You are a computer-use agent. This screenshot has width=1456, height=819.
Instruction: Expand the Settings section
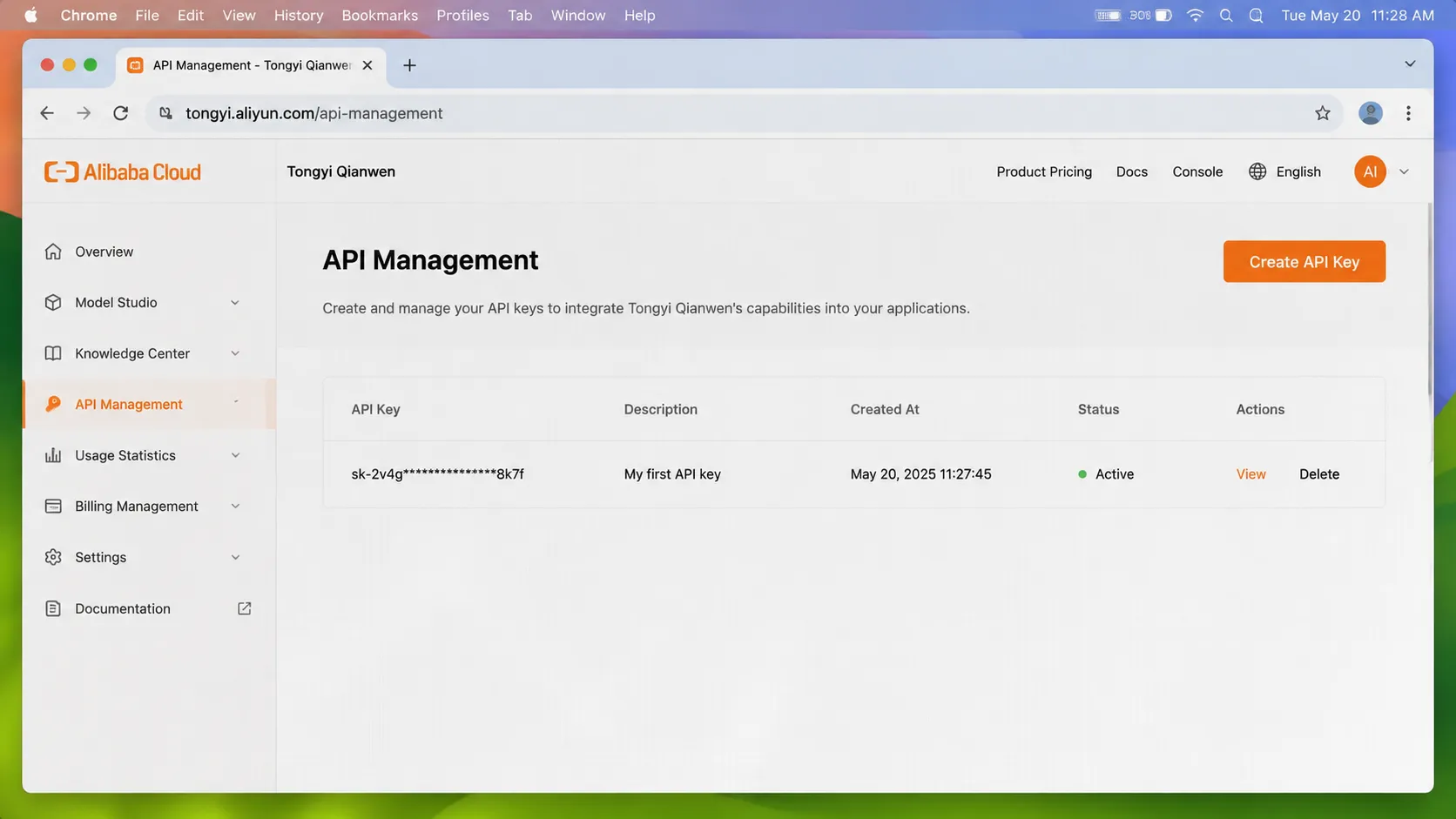point(235,557)
